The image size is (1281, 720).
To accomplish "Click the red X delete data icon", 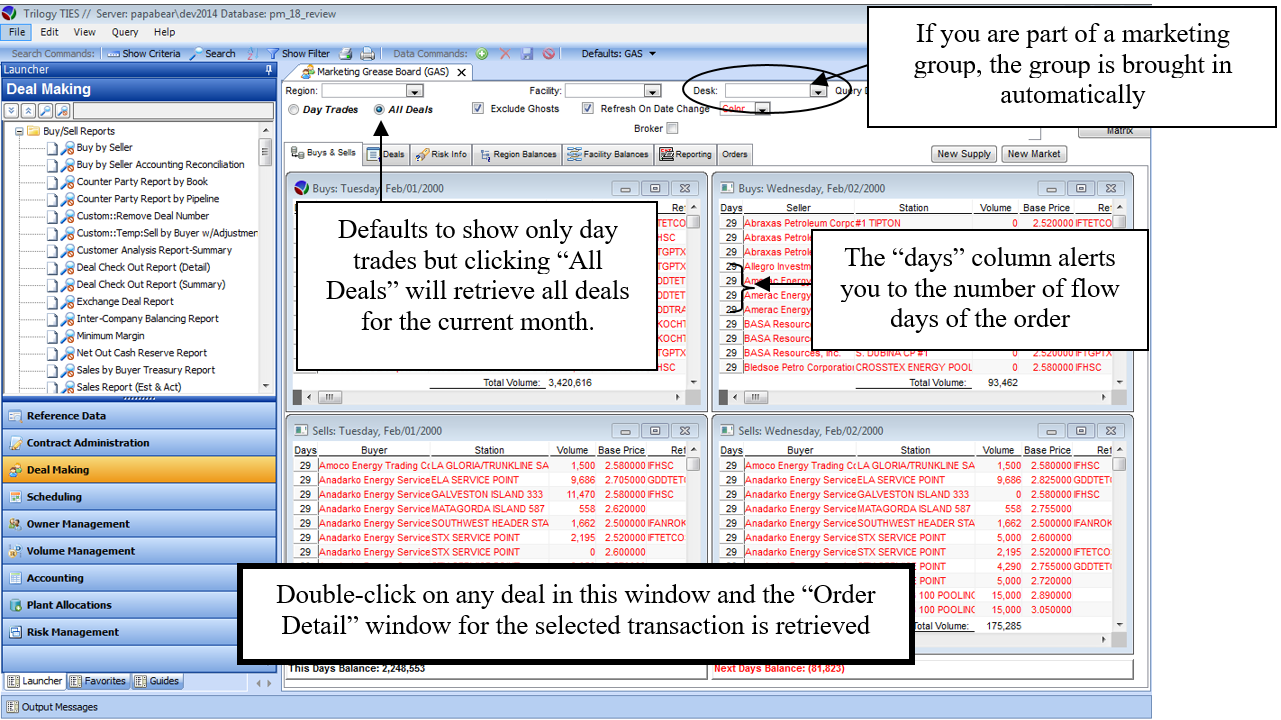I will point(505,54).
